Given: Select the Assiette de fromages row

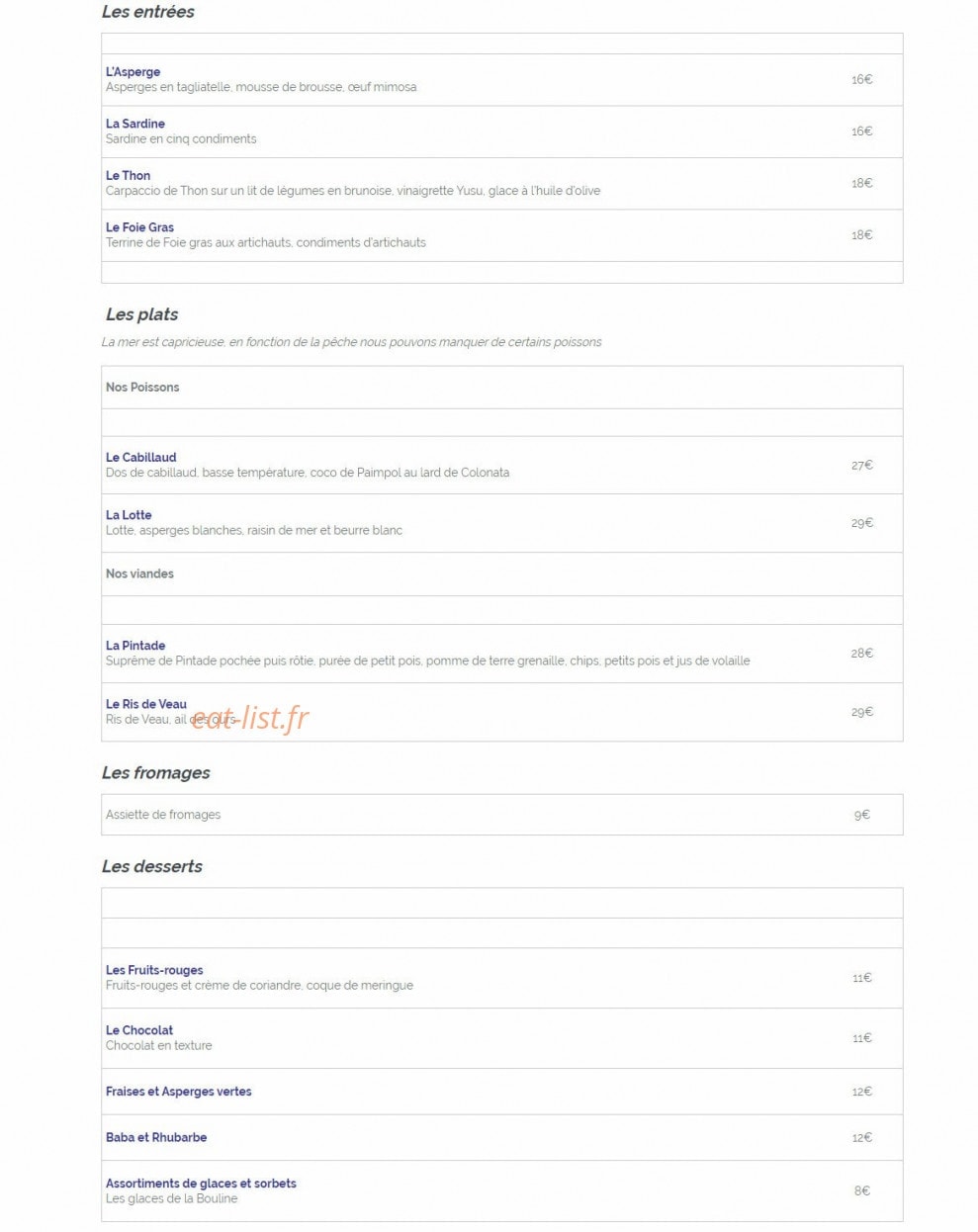Looking at the screenshot, I should click(501, 815).
